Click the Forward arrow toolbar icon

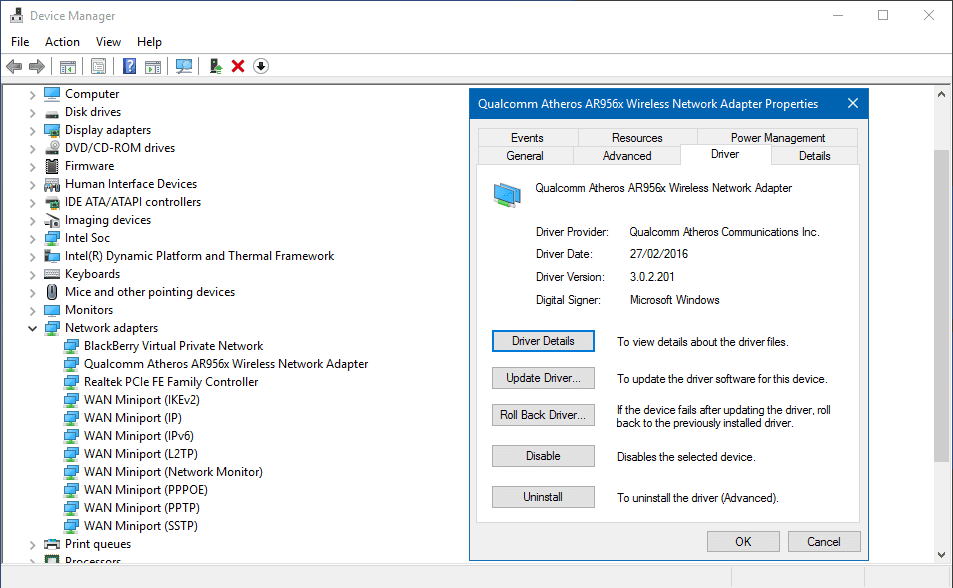click(37, 66)
